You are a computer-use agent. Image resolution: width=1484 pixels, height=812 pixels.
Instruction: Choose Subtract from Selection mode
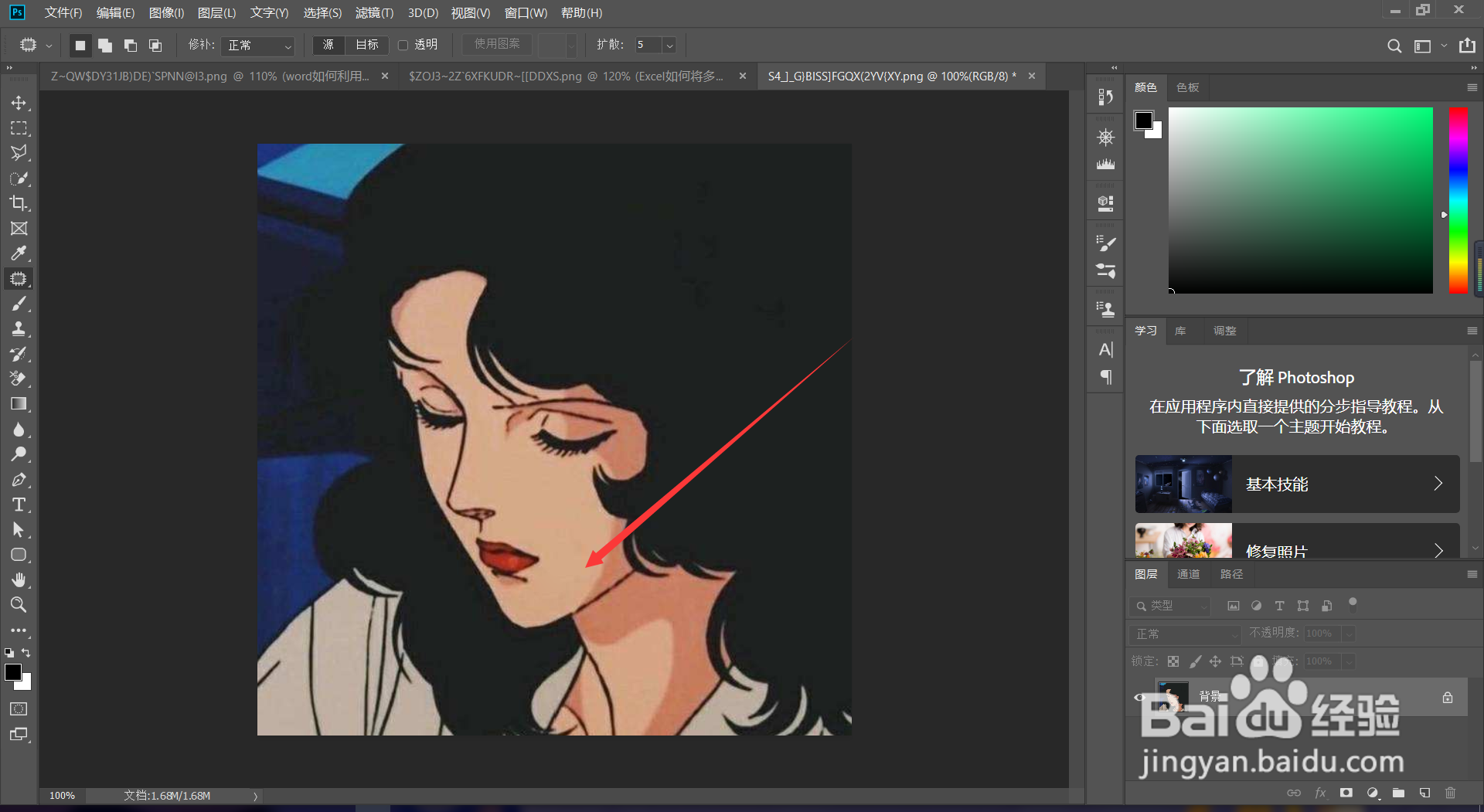click(131, 46)
